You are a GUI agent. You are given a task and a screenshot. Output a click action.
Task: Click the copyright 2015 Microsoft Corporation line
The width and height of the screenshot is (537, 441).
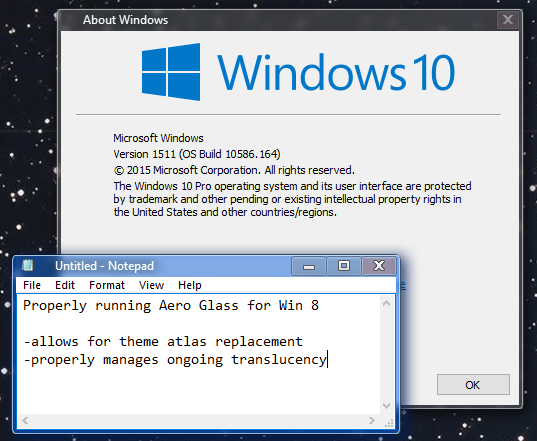pos(234,170)
